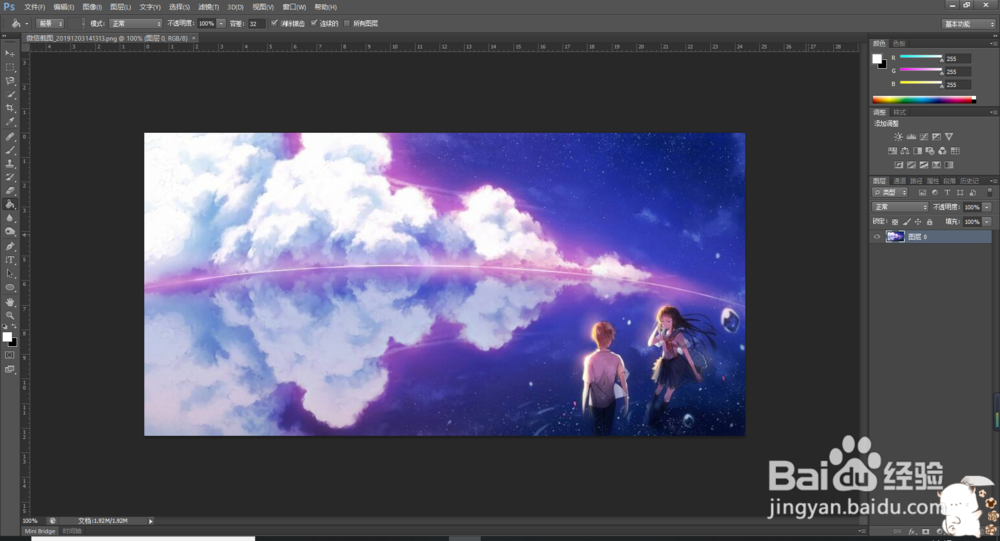
Task: Toggle lock all padlock icon
Action: pos(929,222)
